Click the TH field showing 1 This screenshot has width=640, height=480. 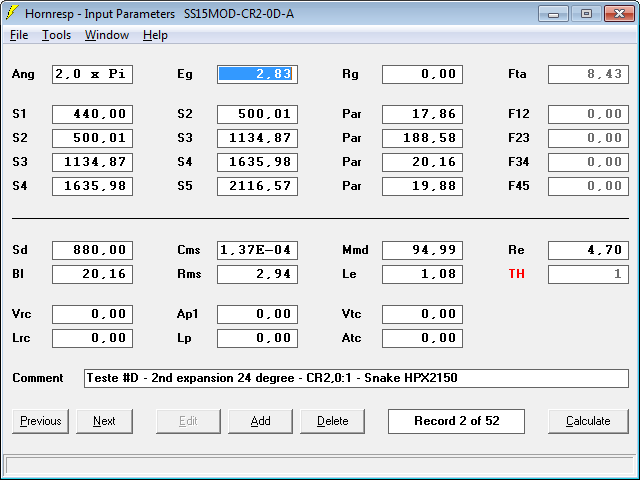588,274
